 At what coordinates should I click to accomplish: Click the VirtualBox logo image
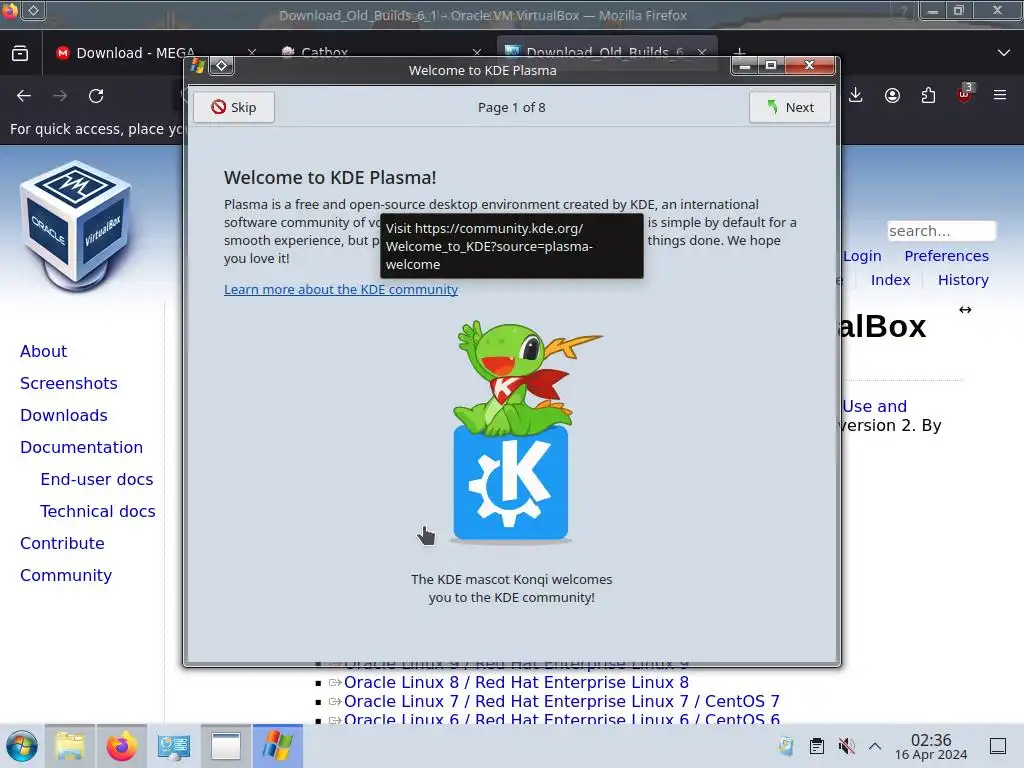(76, 226)
